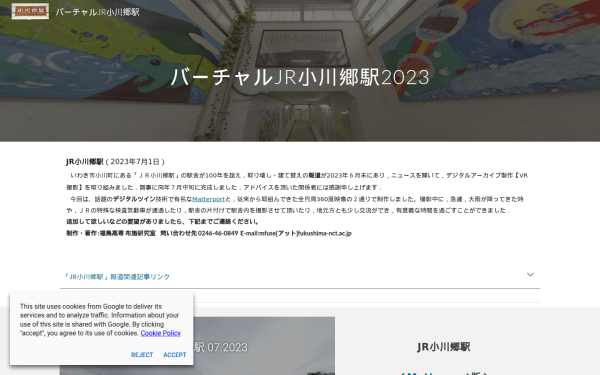Click the bold contact line with 0246-46-0849
This screenshot has width=600, height=375.
[209, 233]
